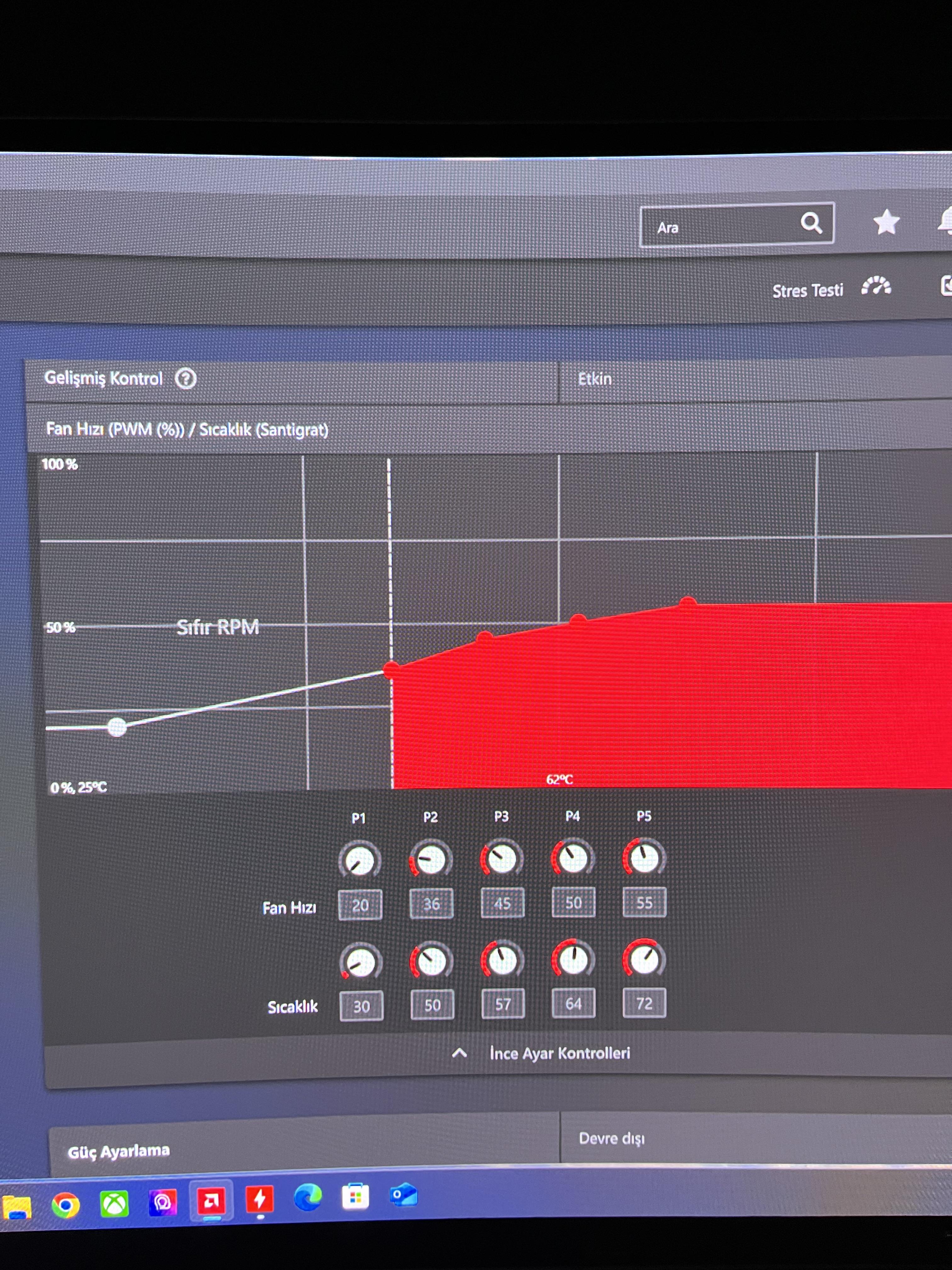Open Microsoft Edge from taskbar

coord(308,1198)
